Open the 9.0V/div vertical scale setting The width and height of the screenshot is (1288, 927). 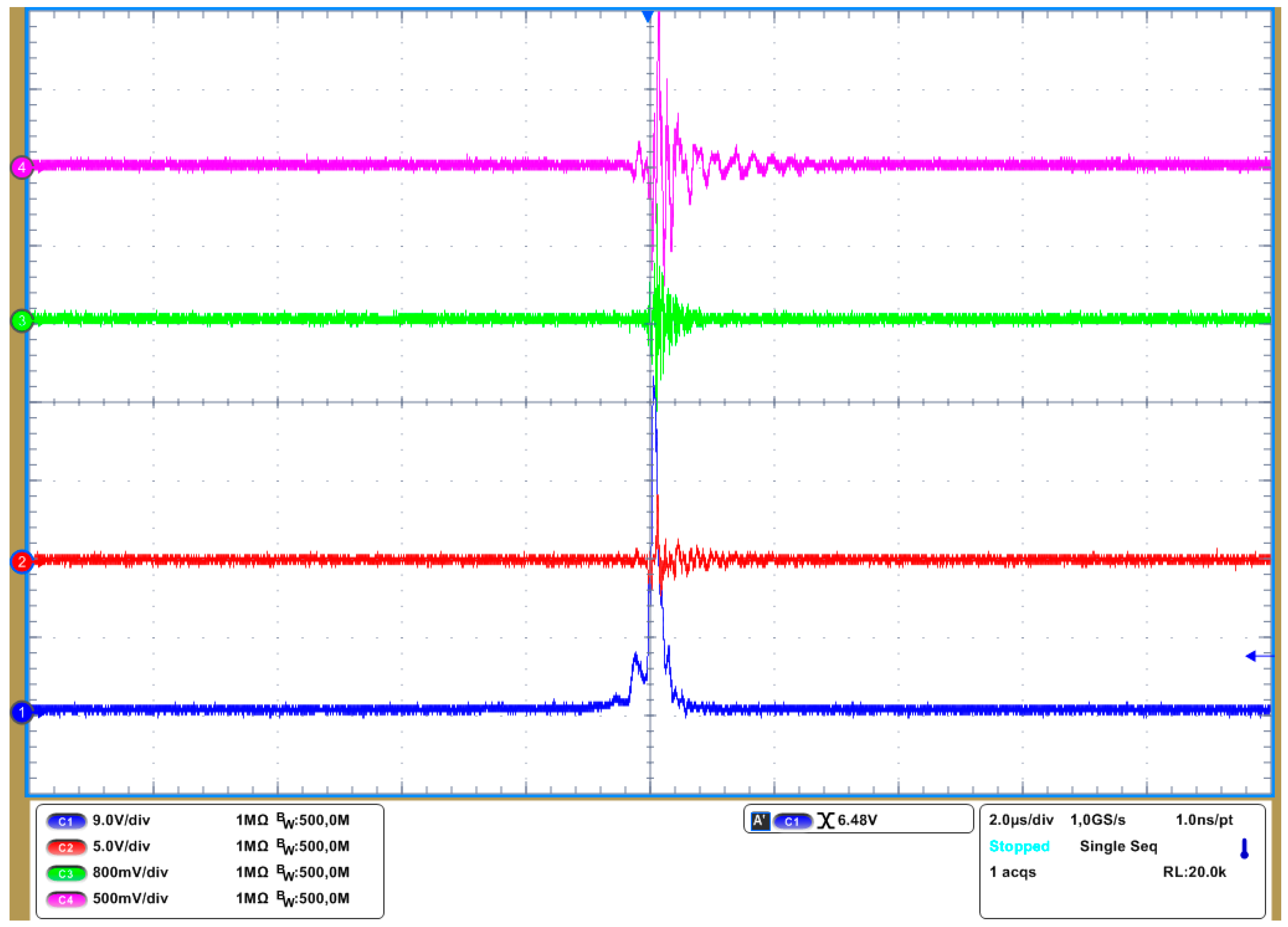(121, 820)
